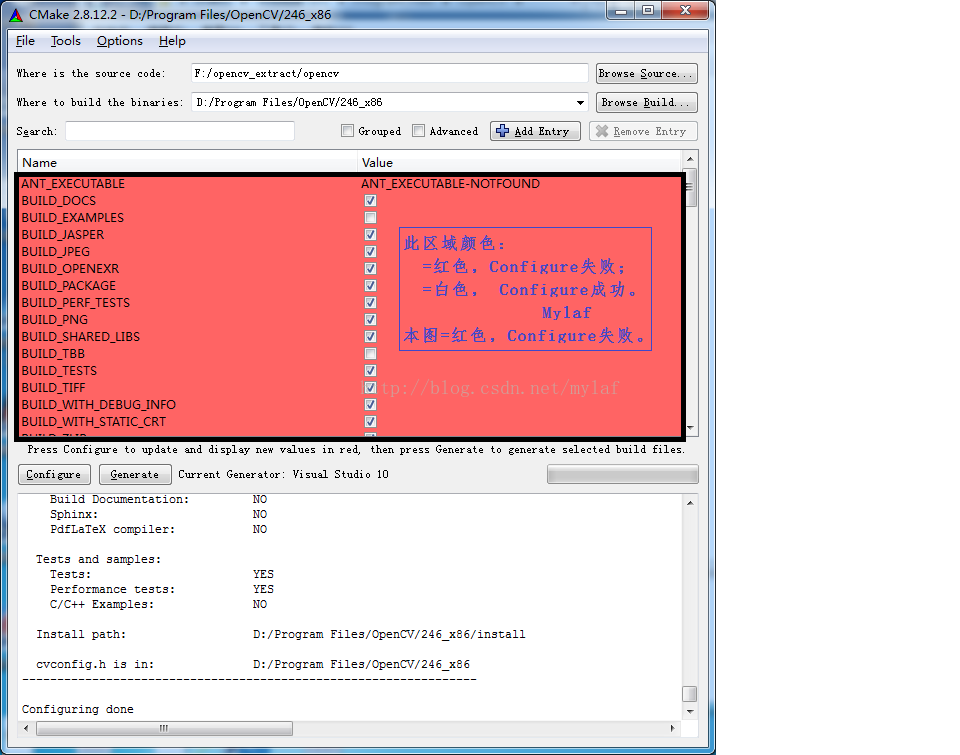Click the output log scroll left arrow
This screenshot has width=960, height=755.
pyautogui.click(x=26, y=729)
